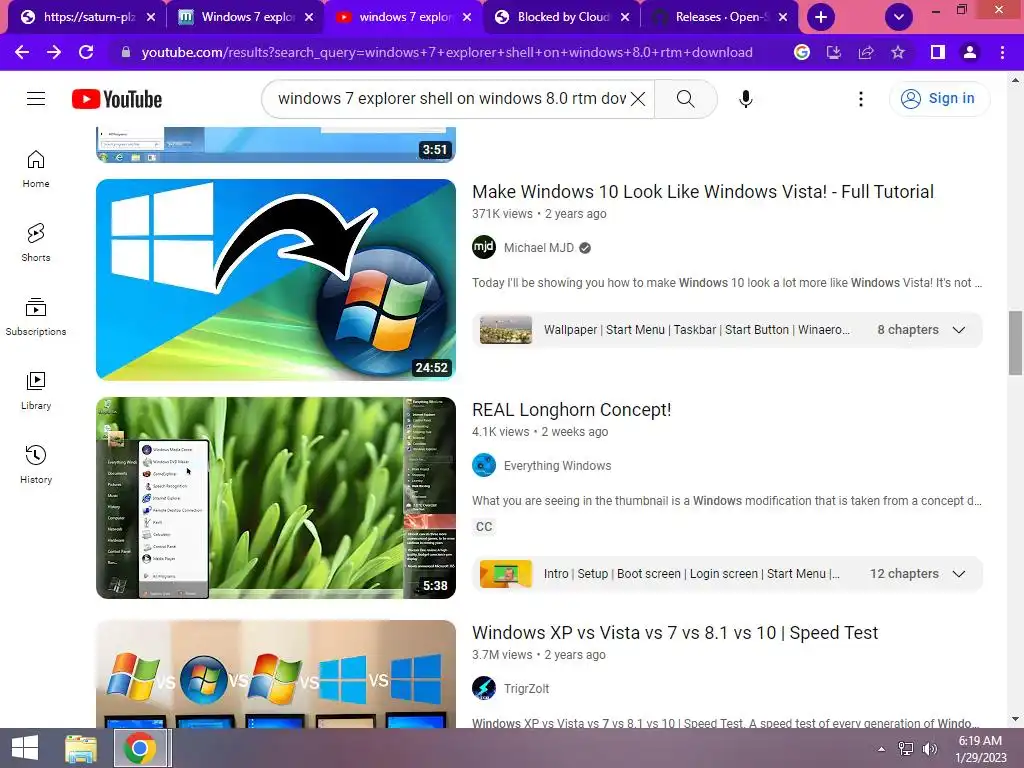Click the YouTube search input field

coord(451,99)
